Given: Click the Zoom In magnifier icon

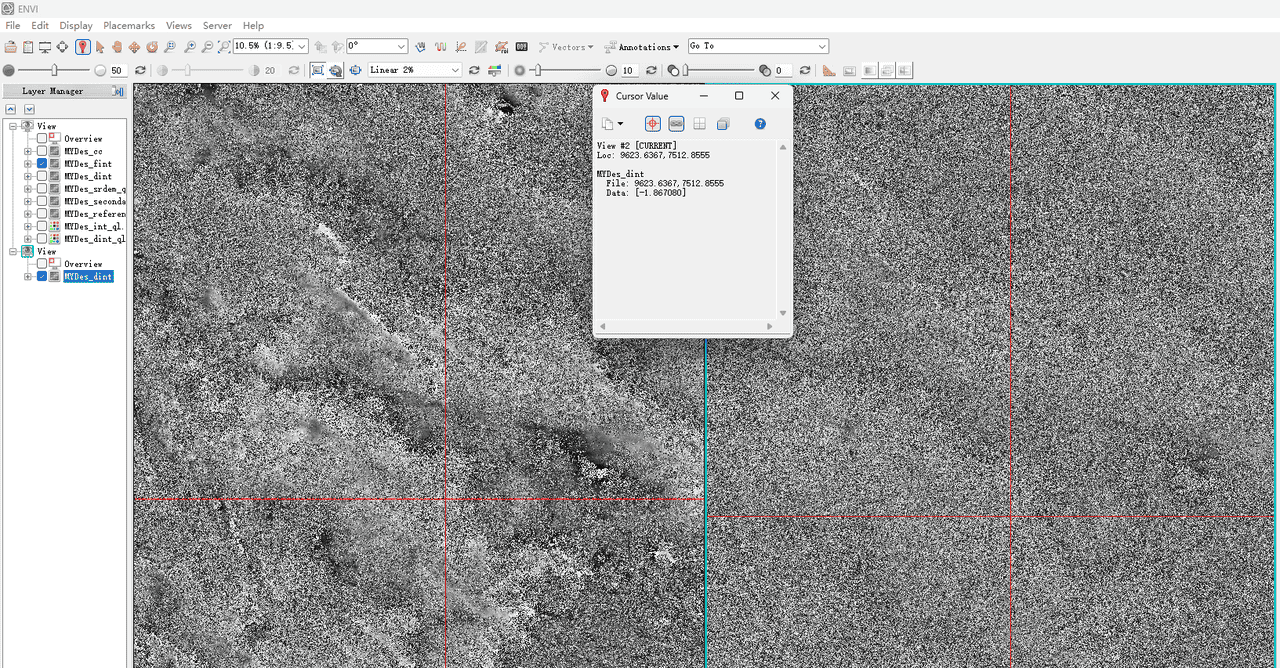Looking at the screenshot, I should (x=188, y=47).
